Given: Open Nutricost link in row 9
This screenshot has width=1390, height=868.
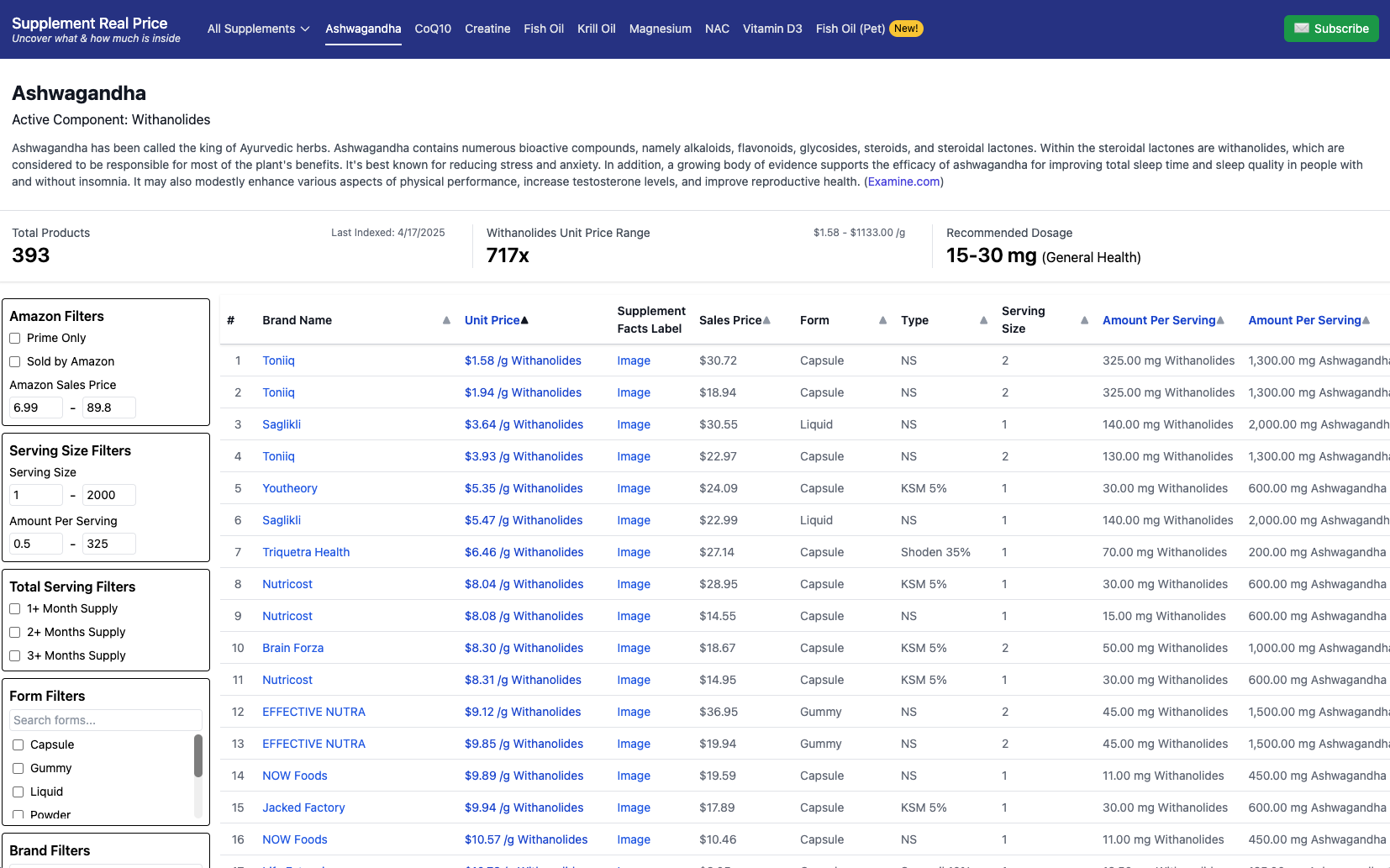Looking at the screenshot, I should (x=287, y=616).
